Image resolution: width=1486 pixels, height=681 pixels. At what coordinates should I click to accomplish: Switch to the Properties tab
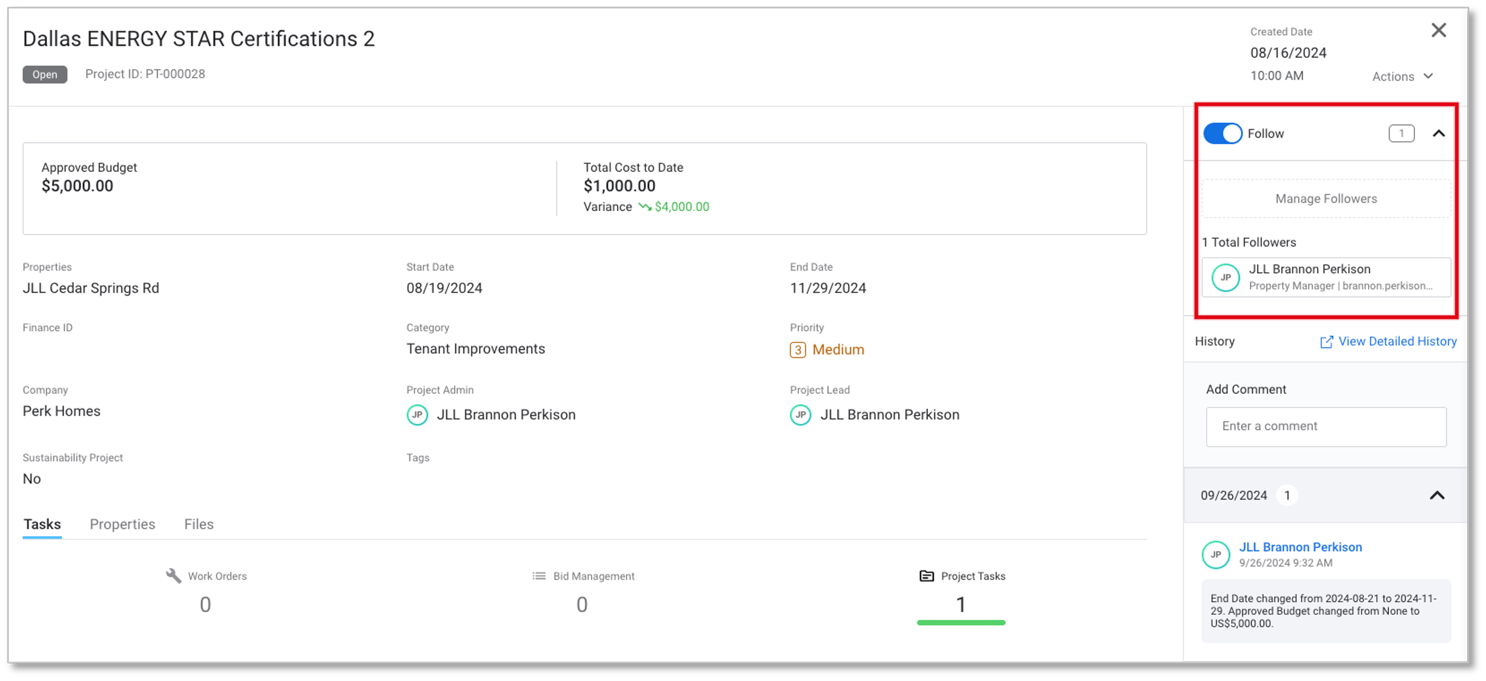[x=122, y=524]
